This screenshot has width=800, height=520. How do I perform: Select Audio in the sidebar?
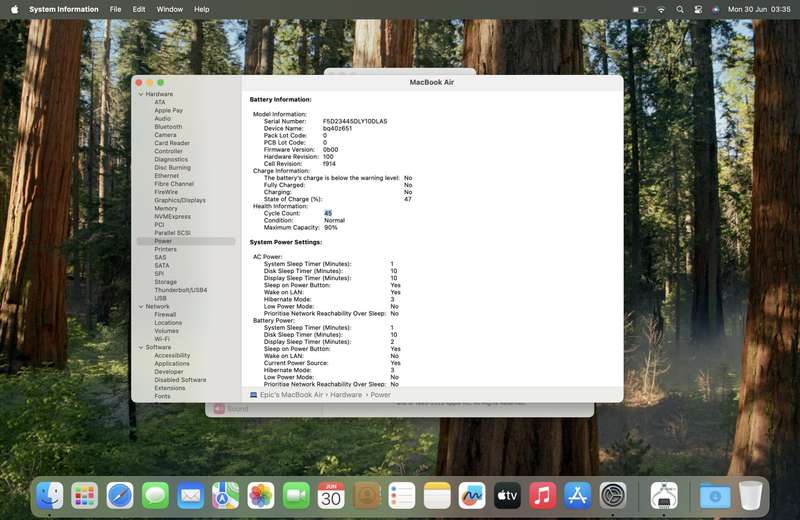(x=163, y=118)
